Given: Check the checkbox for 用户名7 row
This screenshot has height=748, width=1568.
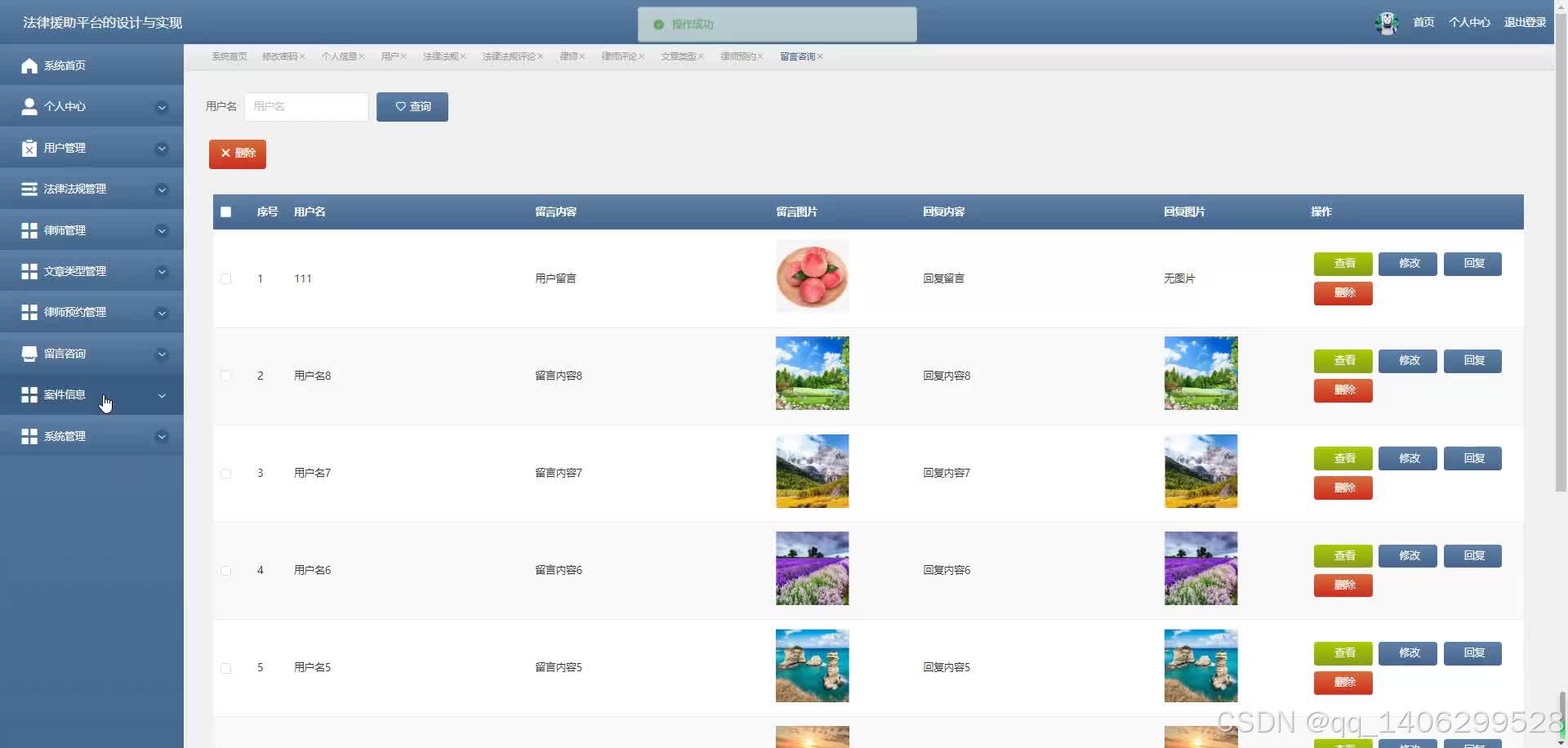Looking at the screenshot, I should coord(226,474).
